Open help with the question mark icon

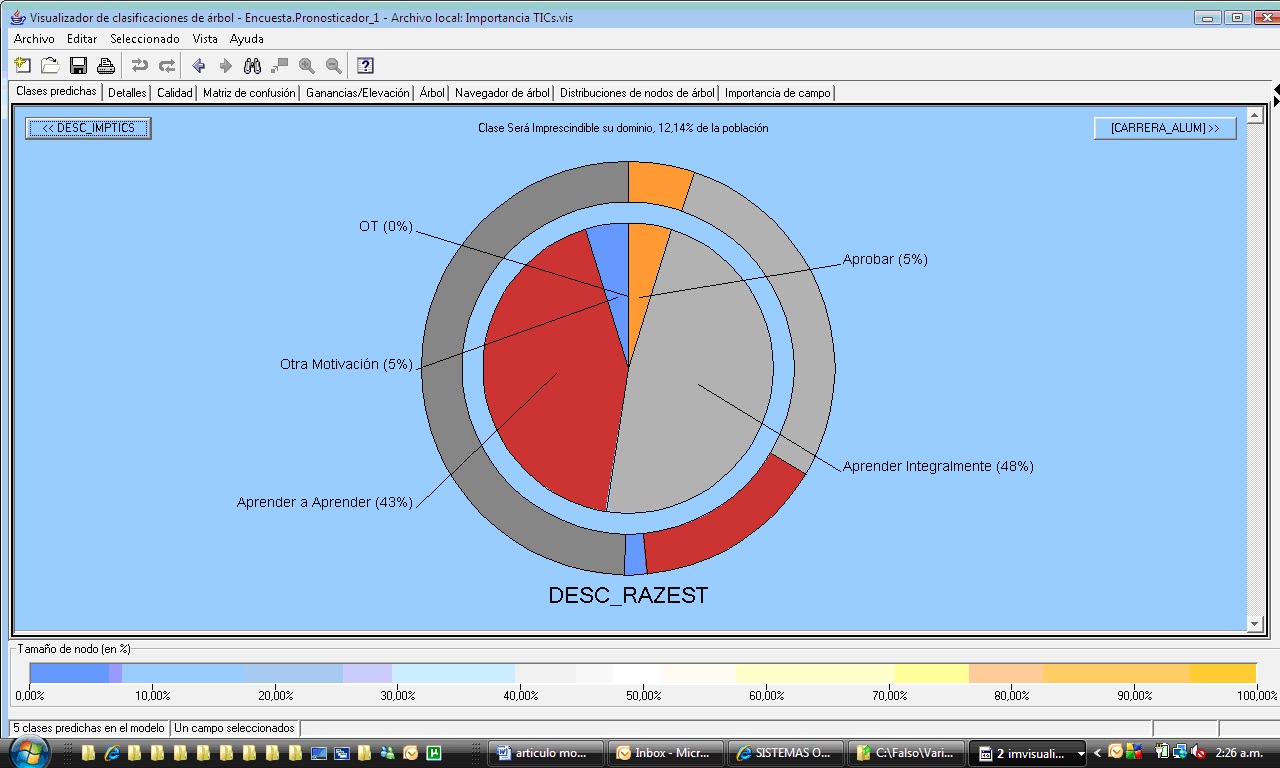(365, 66)
